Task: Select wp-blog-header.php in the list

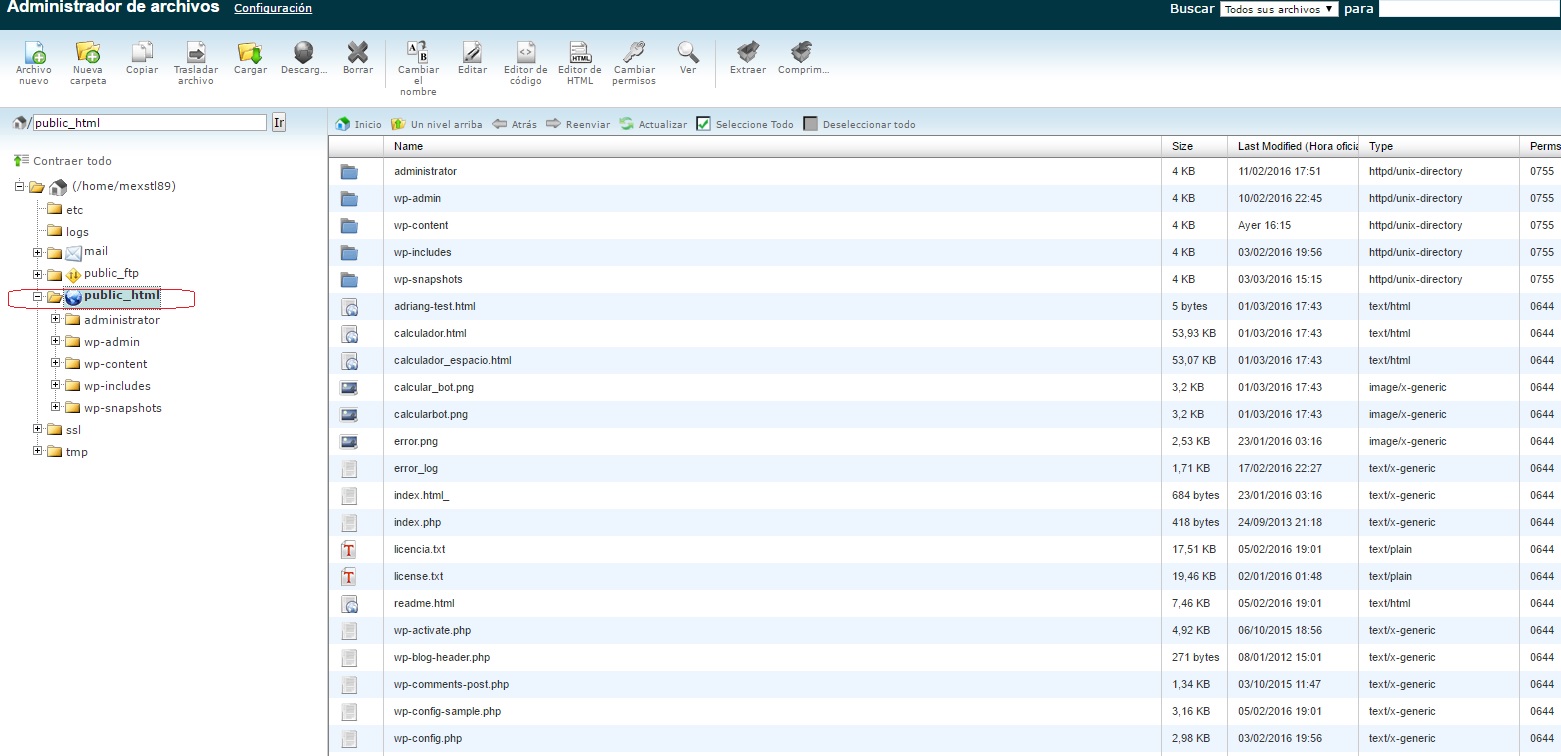Action: tap(442, 657)
